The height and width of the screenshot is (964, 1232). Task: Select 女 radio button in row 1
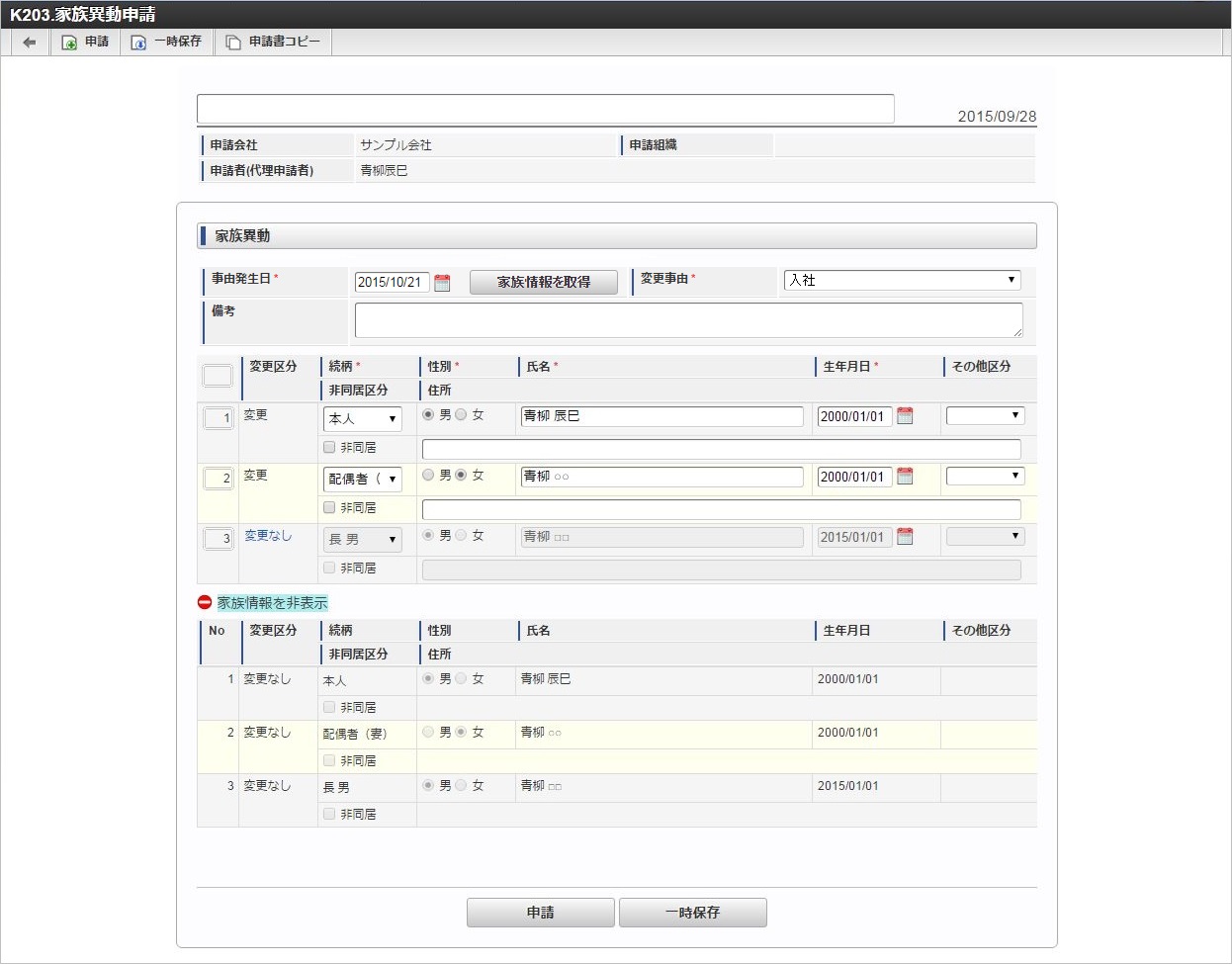(x=461, y=415)
